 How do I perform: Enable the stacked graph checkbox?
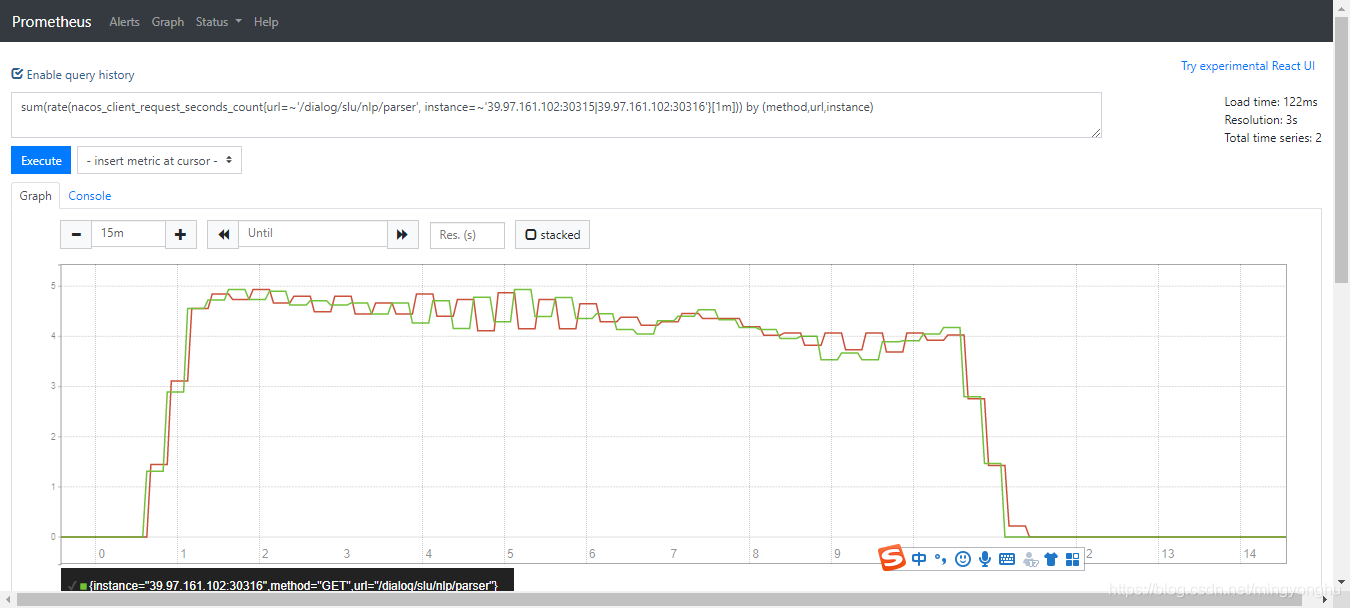530,234
